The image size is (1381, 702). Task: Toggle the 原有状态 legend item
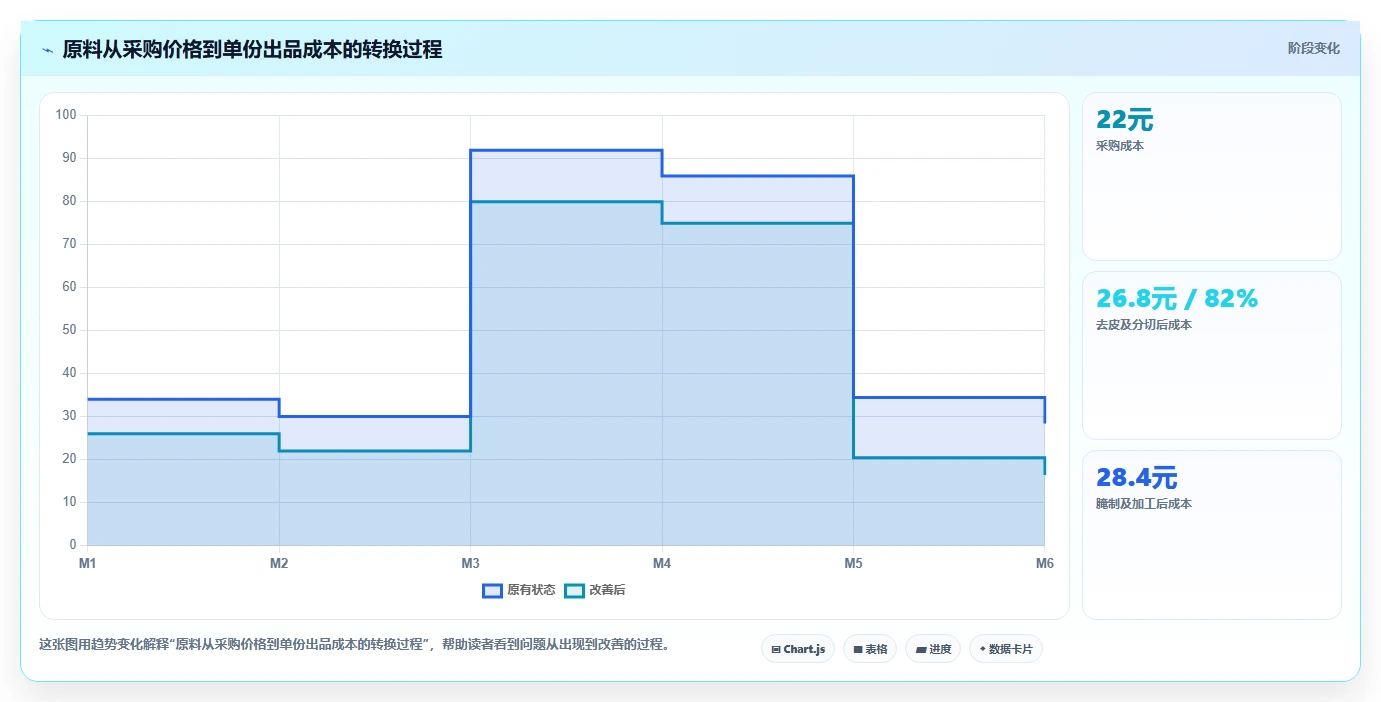tap(518, 590)
